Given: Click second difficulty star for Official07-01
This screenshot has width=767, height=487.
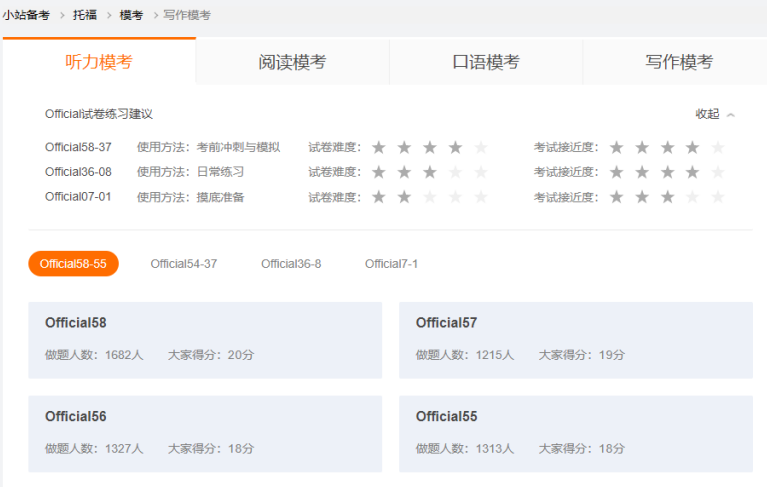Looking at the screenshot, I should tap(404, 197).
